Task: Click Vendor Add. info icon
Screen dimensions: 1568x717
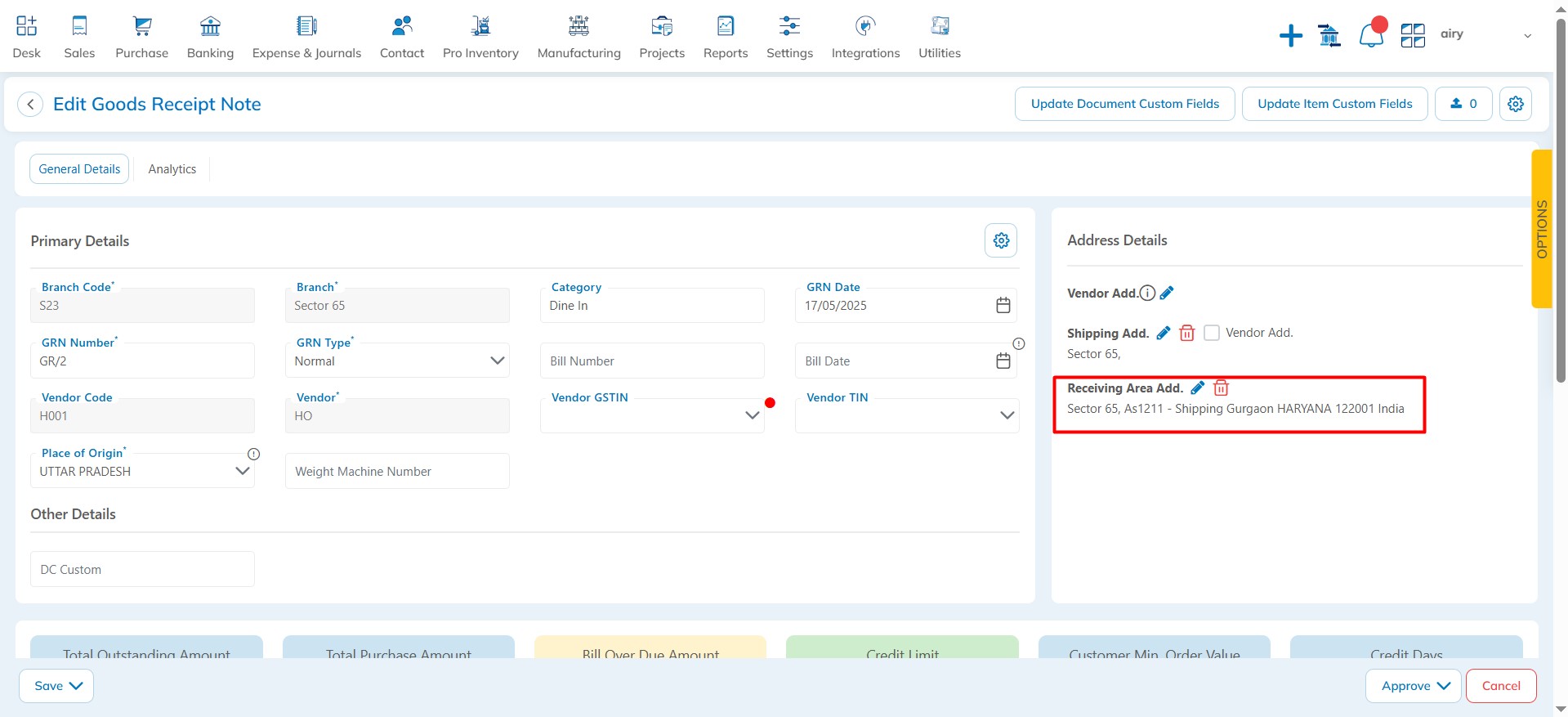Action: [1147, 293]
